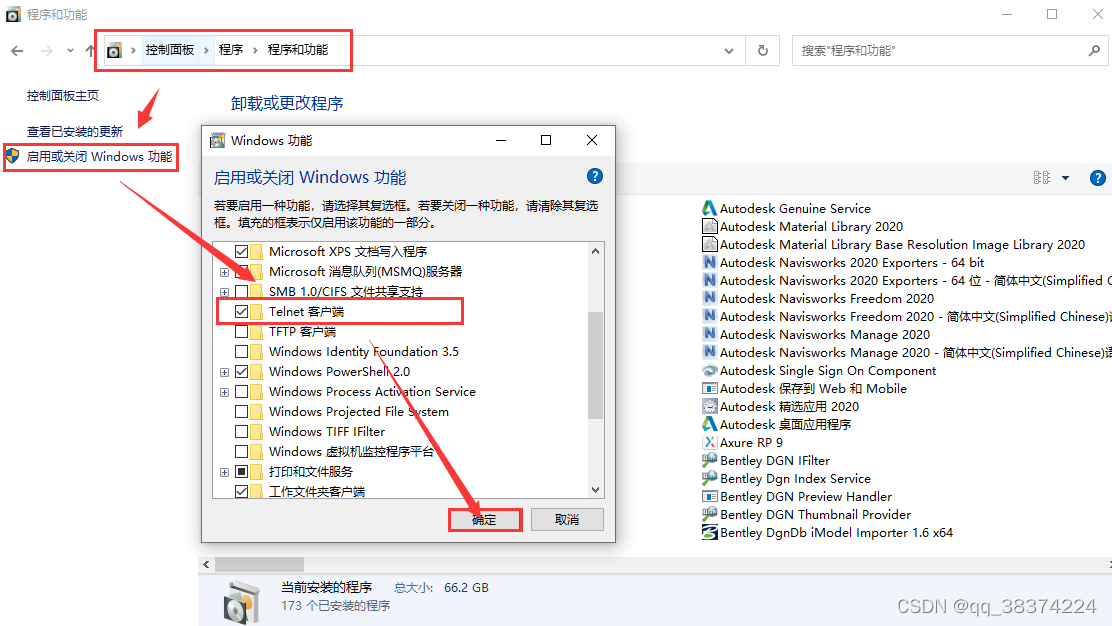Go back with the back arrow
This screenshot has height=626, width=1112.
click(18, 50)
